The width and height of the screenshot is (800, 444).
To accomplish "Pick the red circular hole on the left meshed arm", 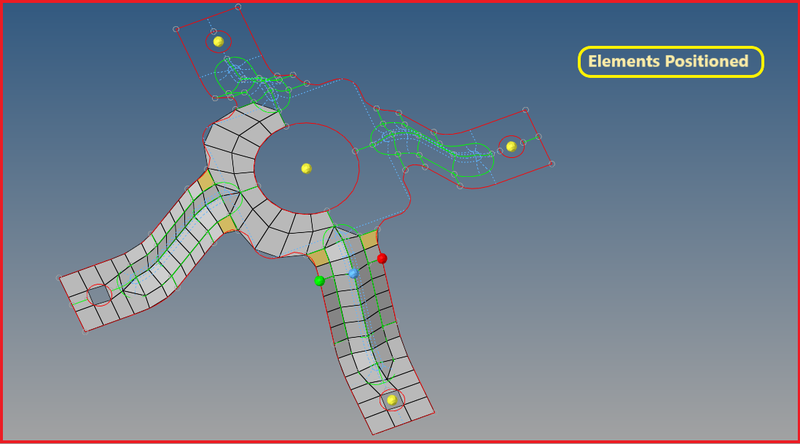I will (x=99, y=295).
